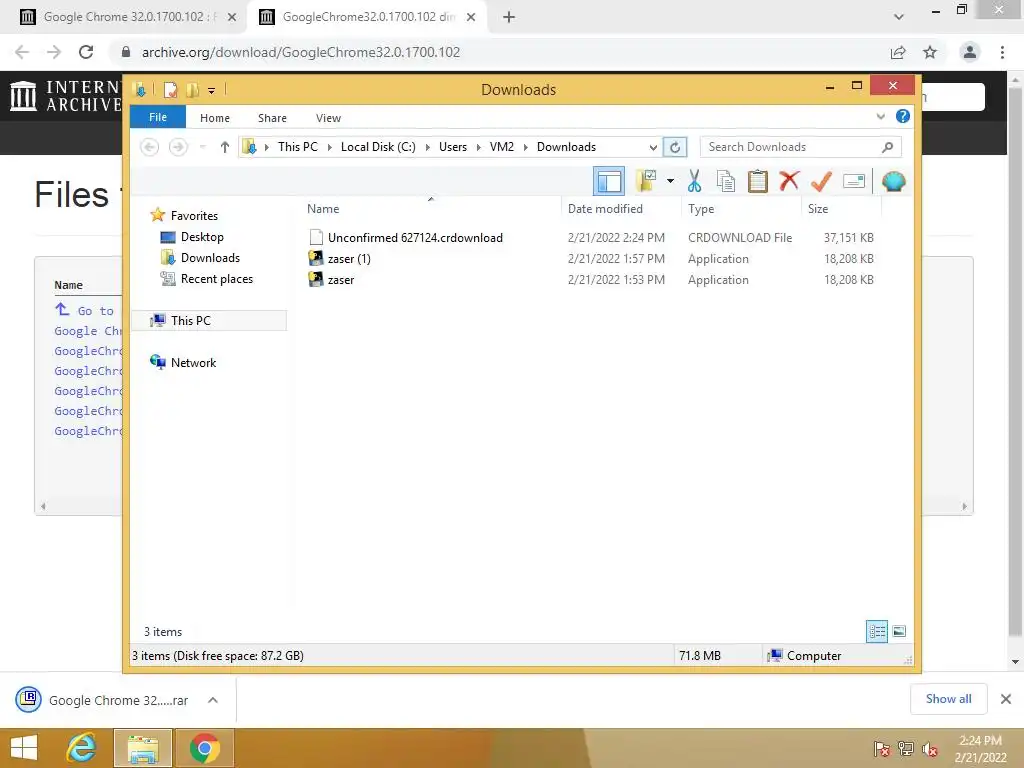Click the folder options icon with checkmark
Image resolution: width=1024 pixels, height=768 pixels.
click(x=646, y=181)
